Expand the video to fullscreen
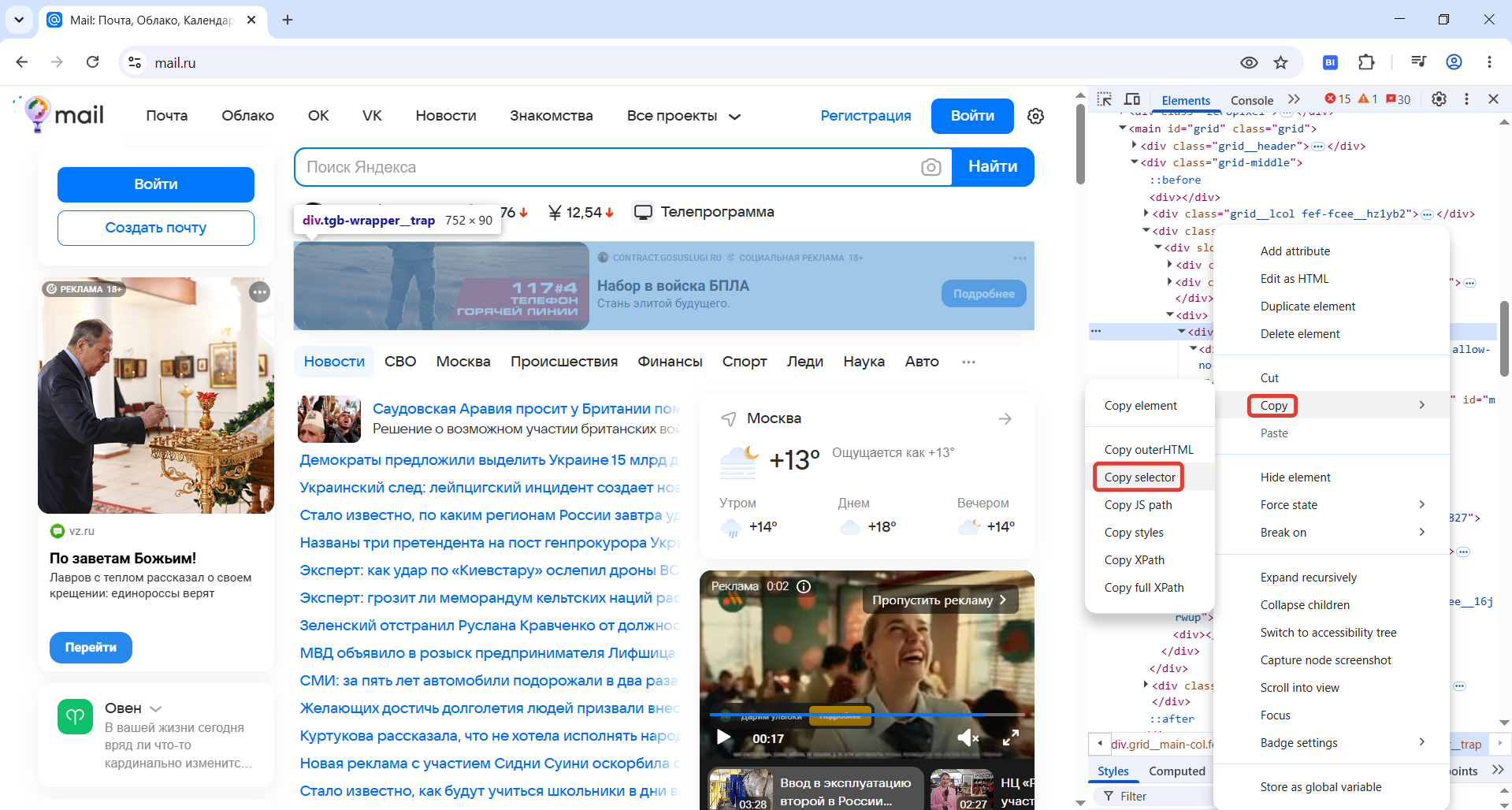1512x810 pixels. (x=1010, y=738)
